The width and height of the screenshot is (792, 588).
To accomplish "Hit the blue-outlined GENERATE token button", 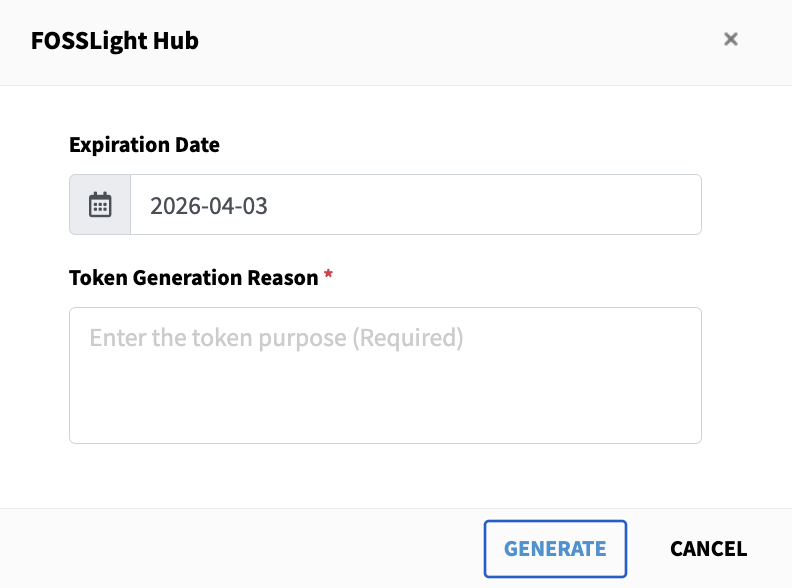I will click(555, 548).
